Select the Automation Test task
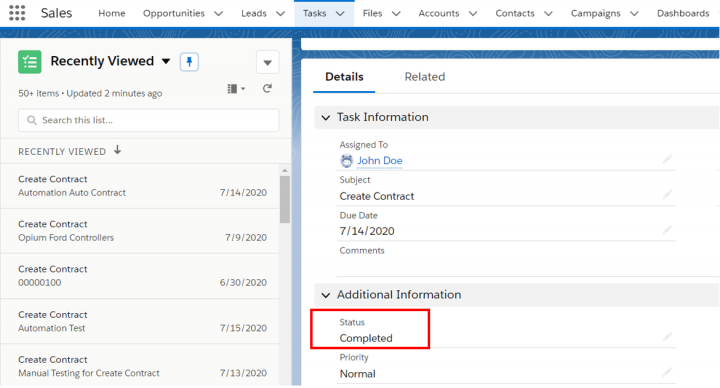 click(x=140, y=321)
